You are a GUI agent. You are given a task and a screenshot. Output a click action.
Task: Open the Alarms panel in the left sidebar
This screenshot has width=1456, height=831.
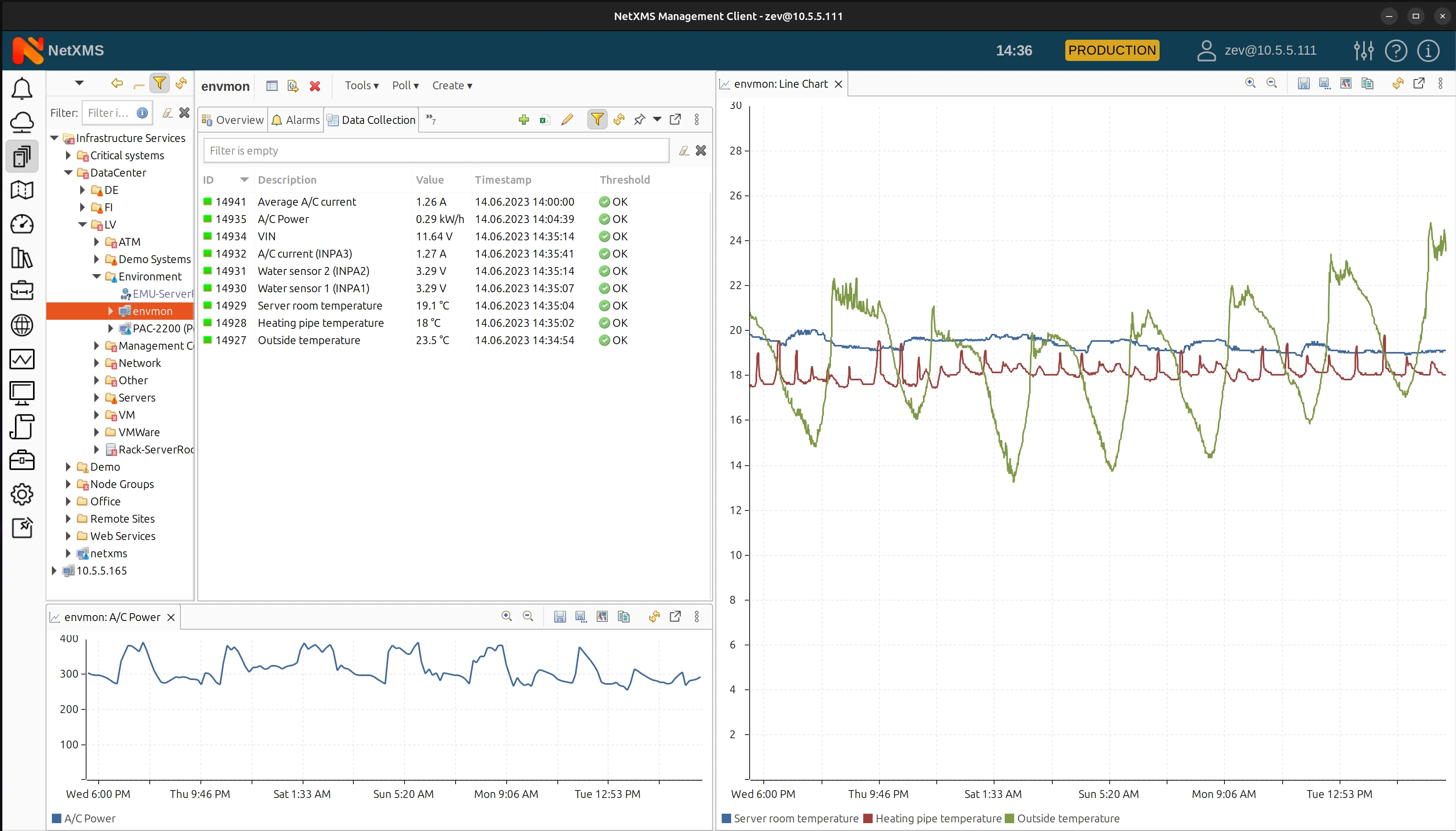22,88
